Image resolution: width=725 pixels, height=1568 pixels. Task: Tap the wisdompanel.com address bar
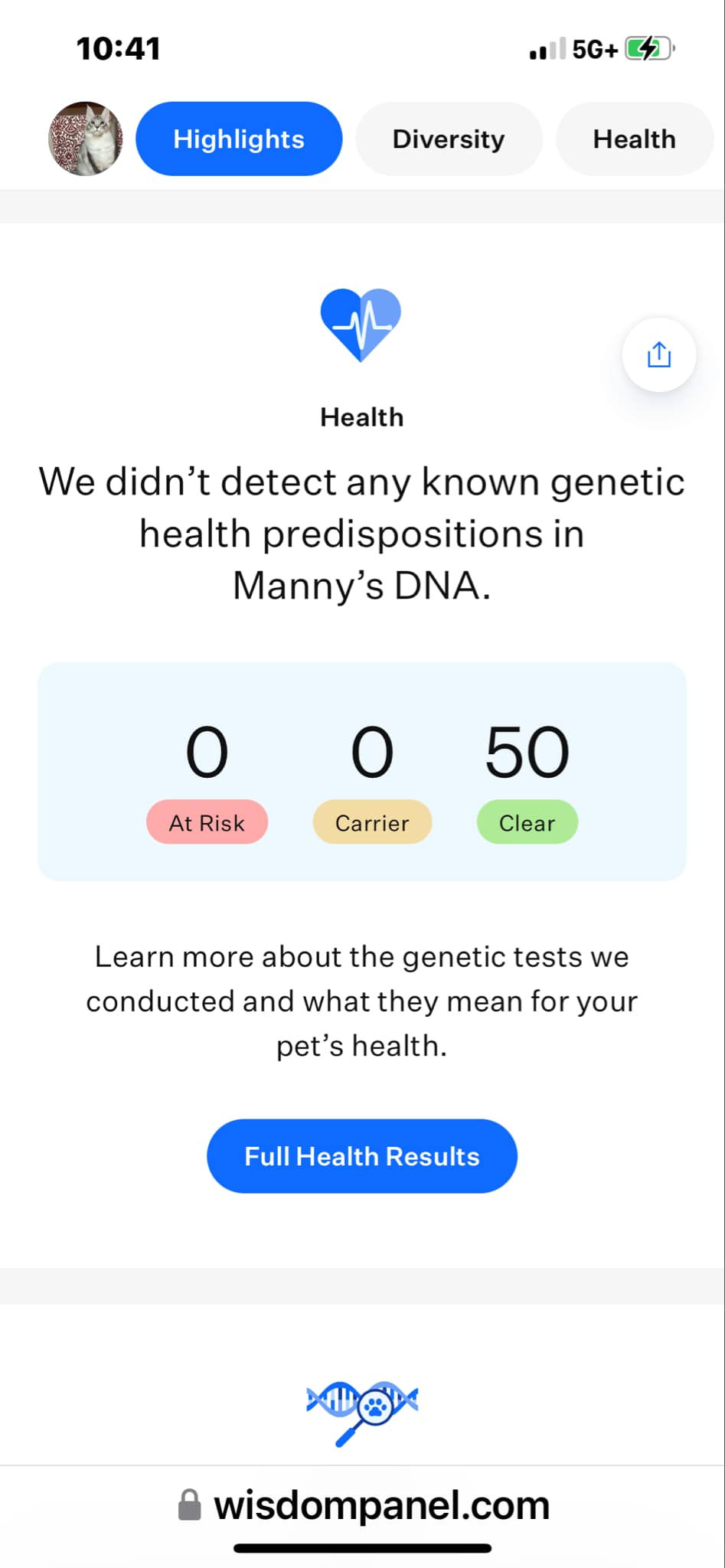pos(381,1505)
